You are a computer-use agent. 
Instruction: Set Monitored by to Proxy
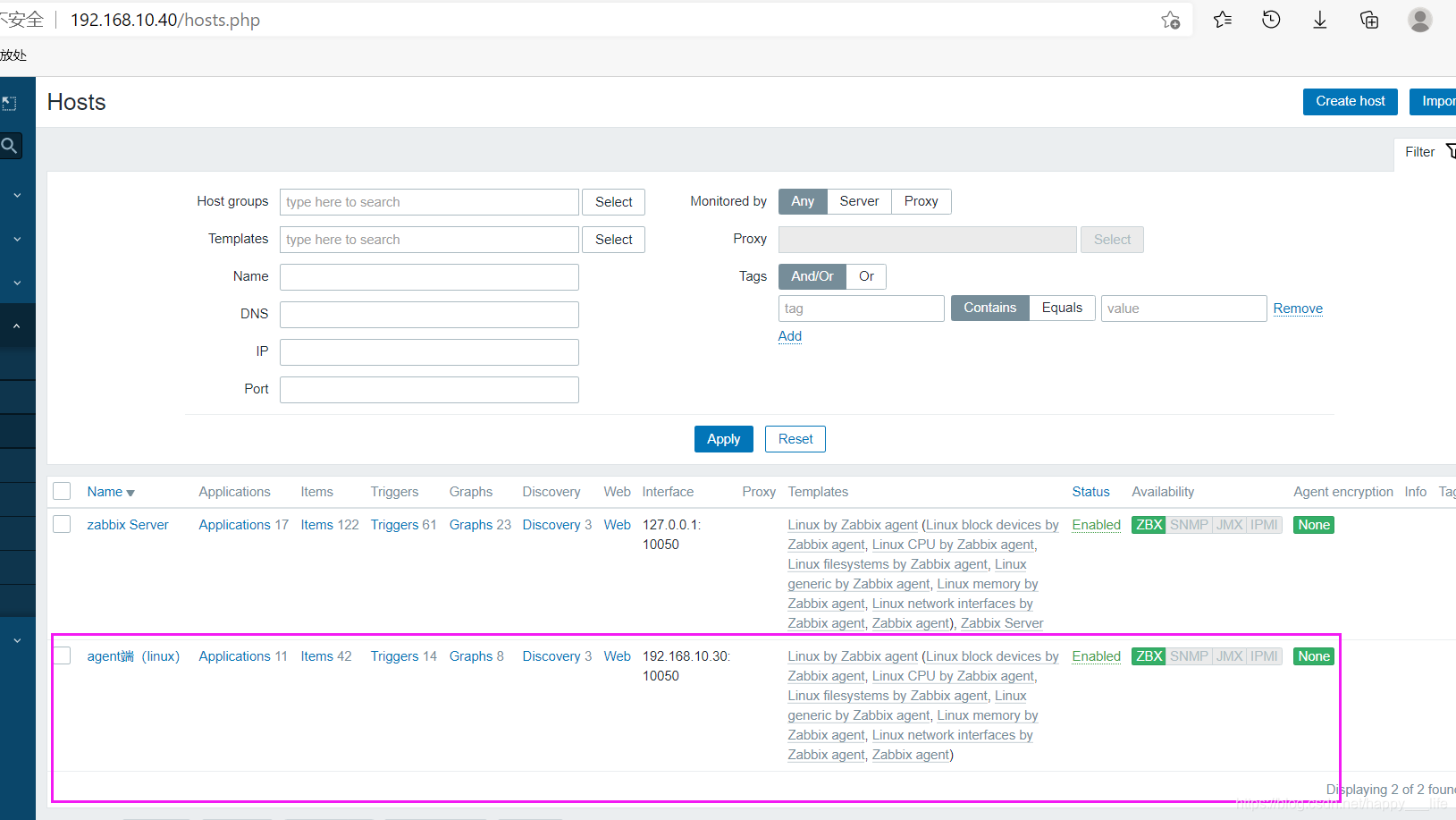pos(921,201)
